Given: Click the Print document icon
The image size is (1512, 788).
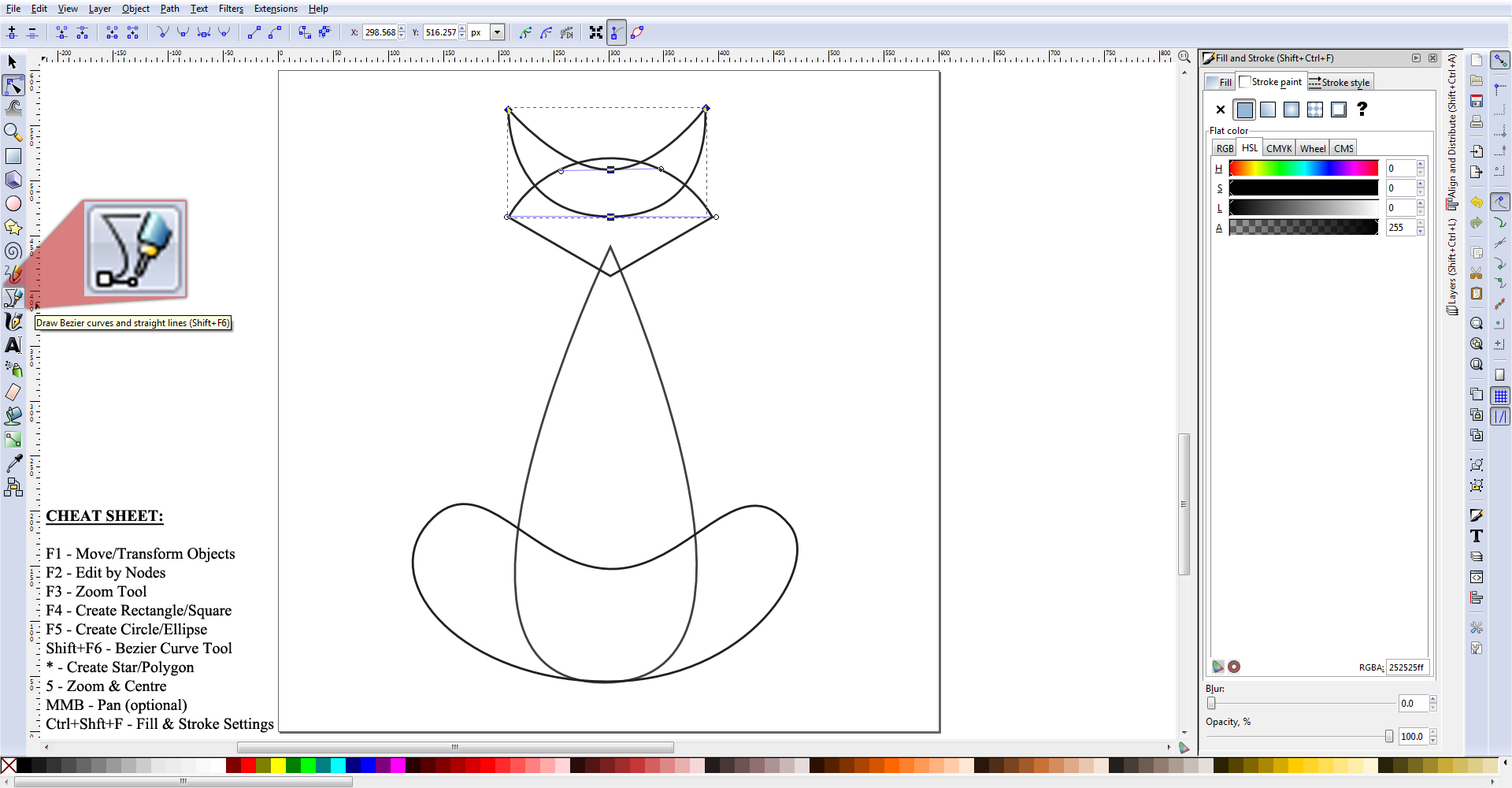Looking at the screenshot, I should click(1477, 121).
